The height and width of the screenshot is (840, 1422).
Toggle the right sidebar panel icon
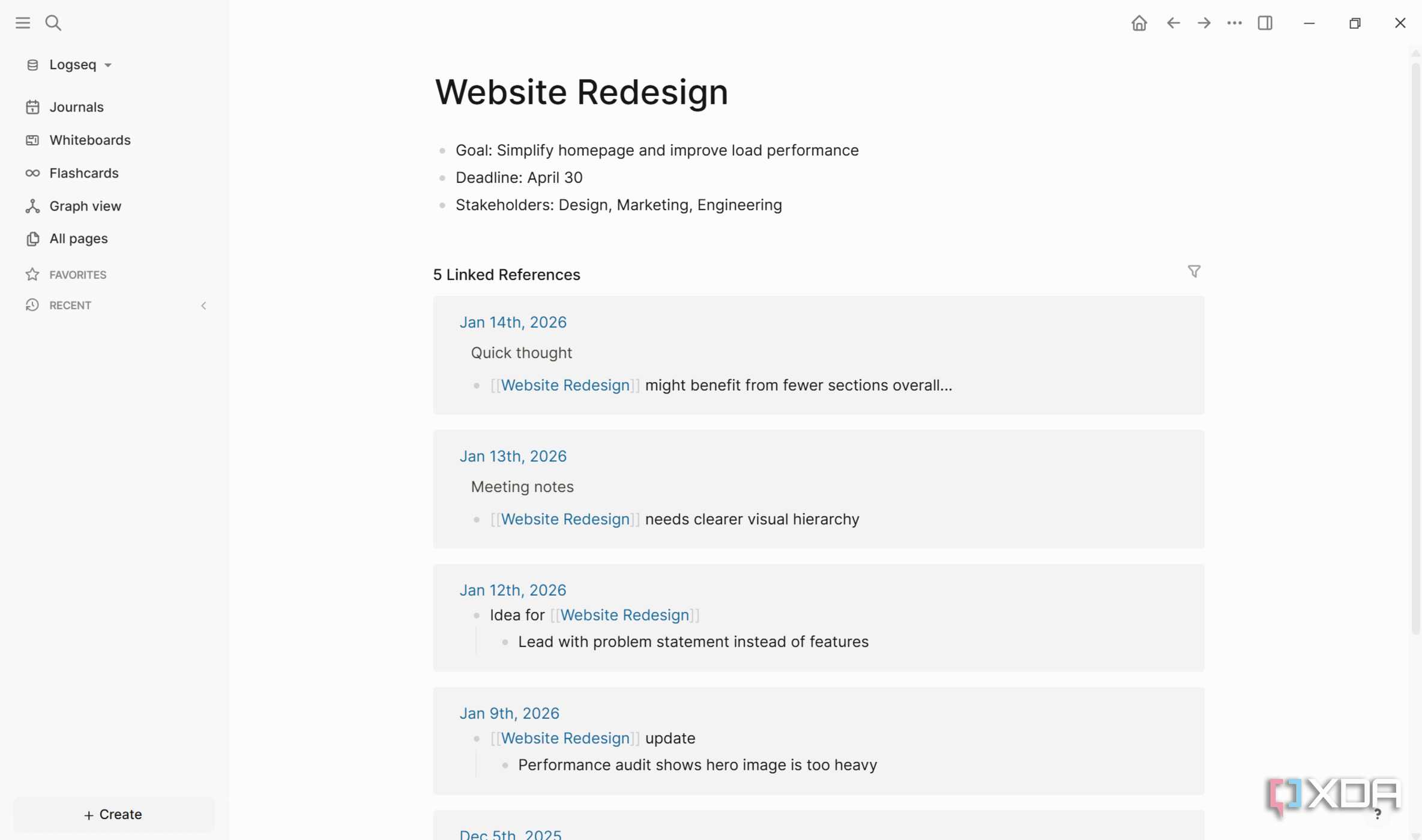pos(1265,23)
